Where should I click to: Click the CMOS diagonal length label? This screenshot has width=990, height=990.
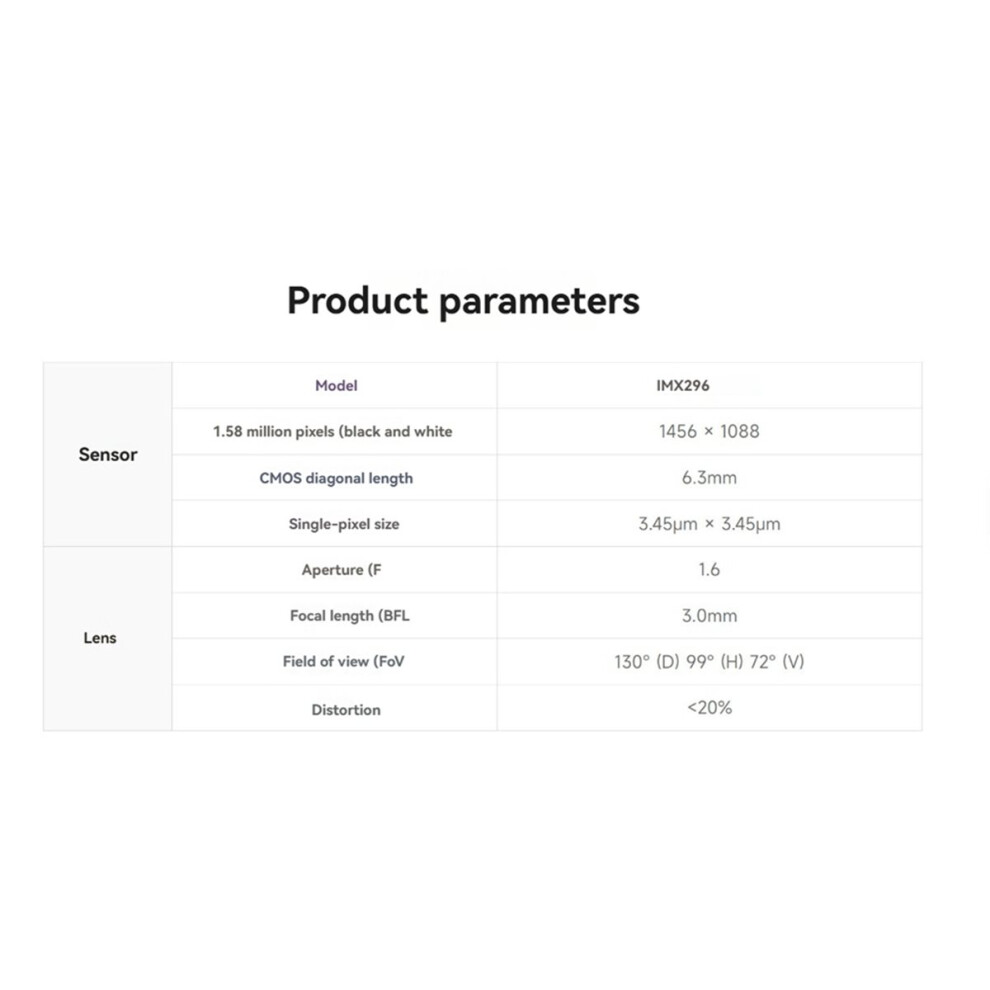point(336,478)
